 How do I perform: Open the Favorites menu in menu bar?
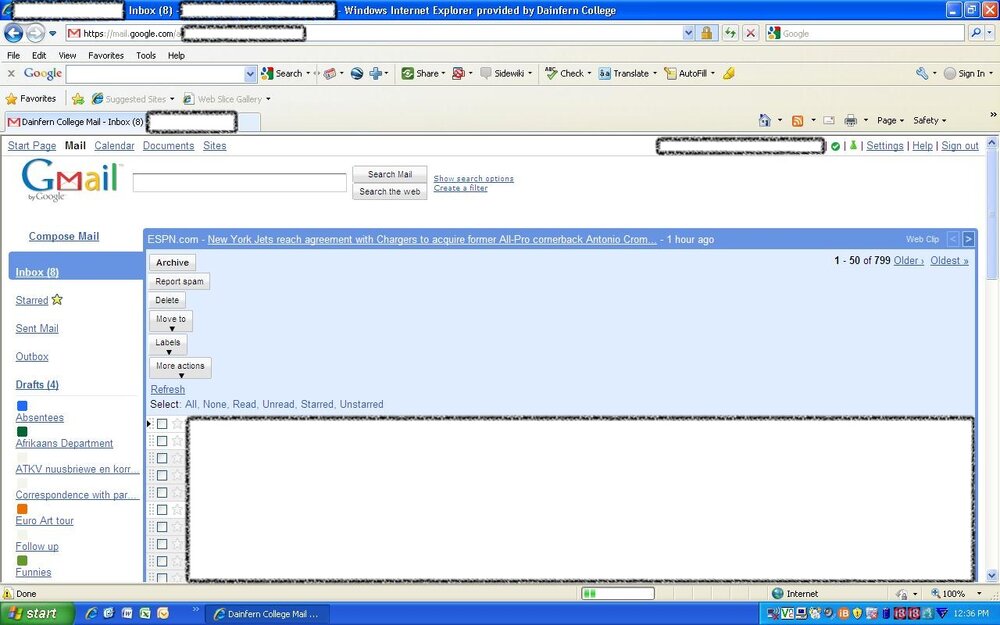(106, 55)
